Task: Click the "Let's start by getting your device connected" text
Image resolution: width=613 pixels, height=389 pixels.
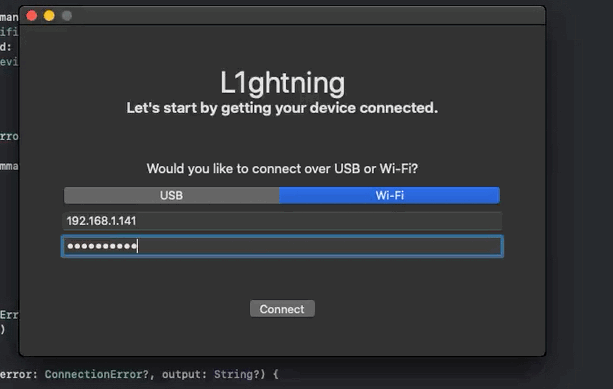Action: tap(282, 108)
